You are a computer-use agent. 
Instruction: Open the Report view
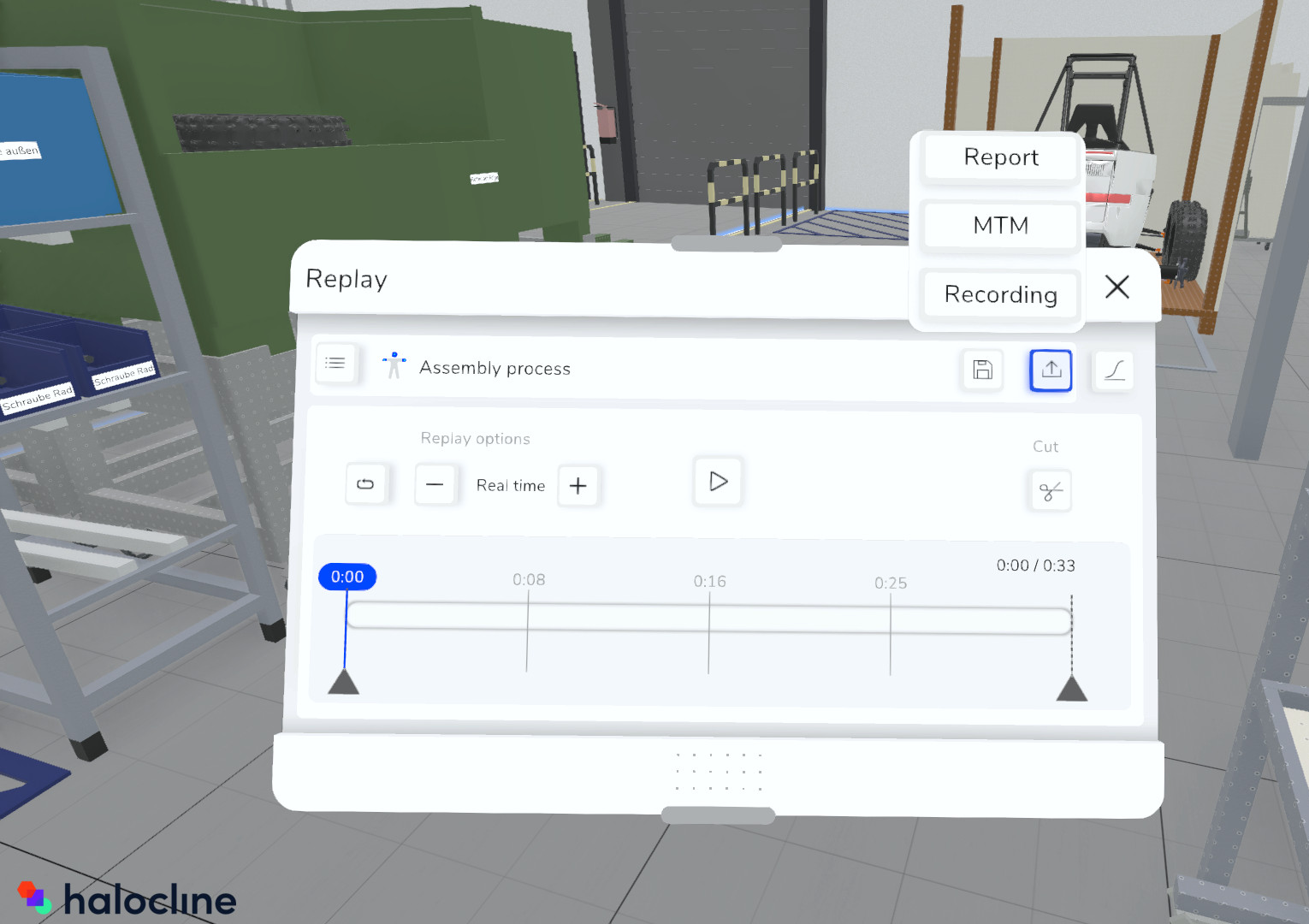[999, 157]
